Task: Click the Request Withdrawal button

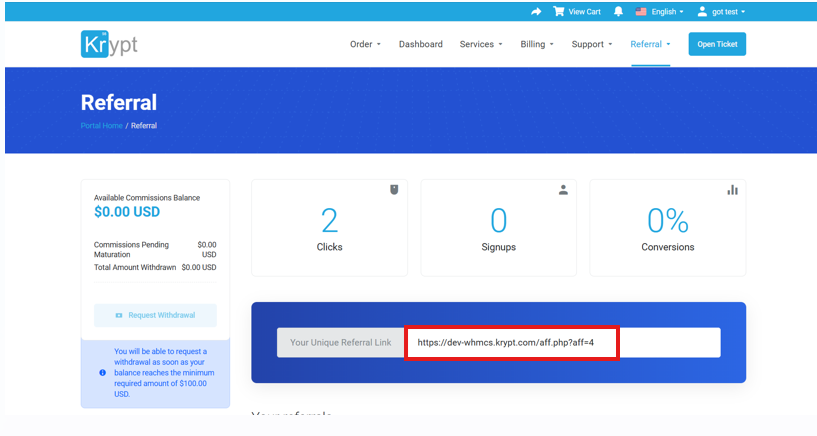Action: (x=155, y=315)
